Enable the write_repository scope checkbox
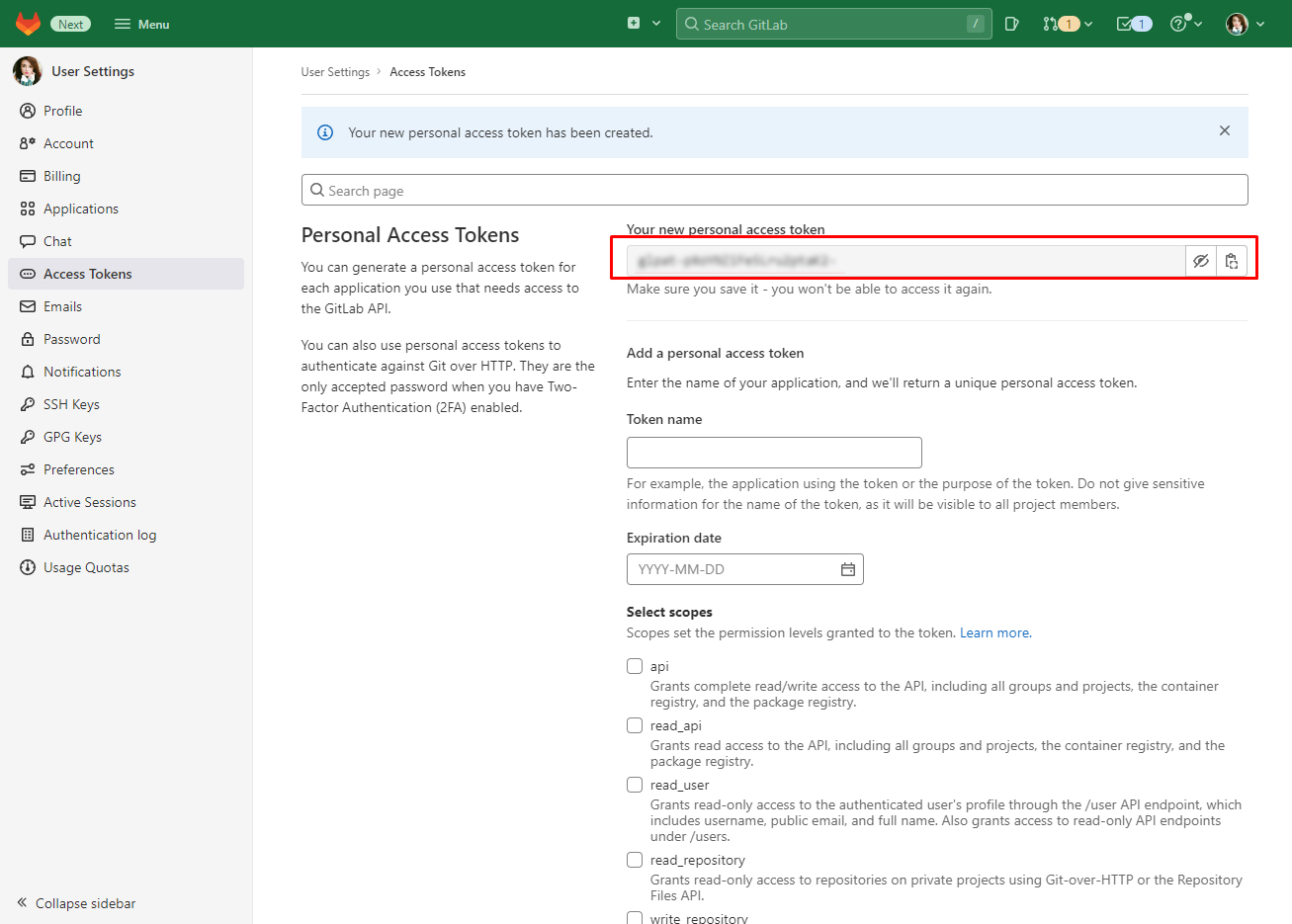This screenshot has height=924, width=1292. click(635, 918)
